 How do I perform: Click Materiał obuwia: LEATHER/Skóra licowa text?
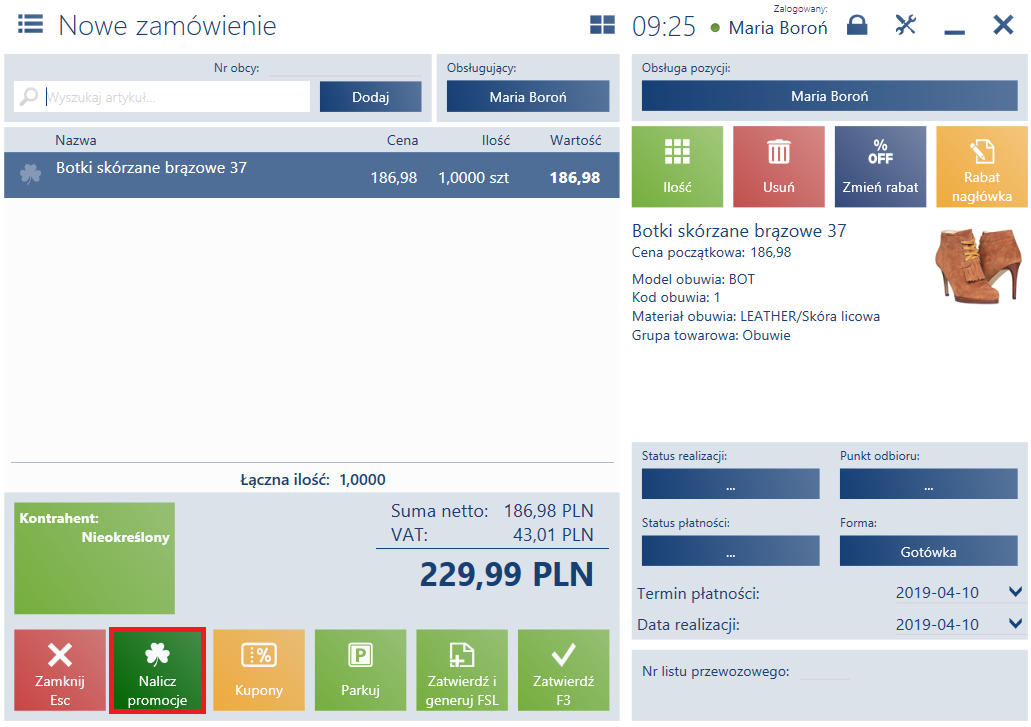pyautogui.click(x=755, y=316)
